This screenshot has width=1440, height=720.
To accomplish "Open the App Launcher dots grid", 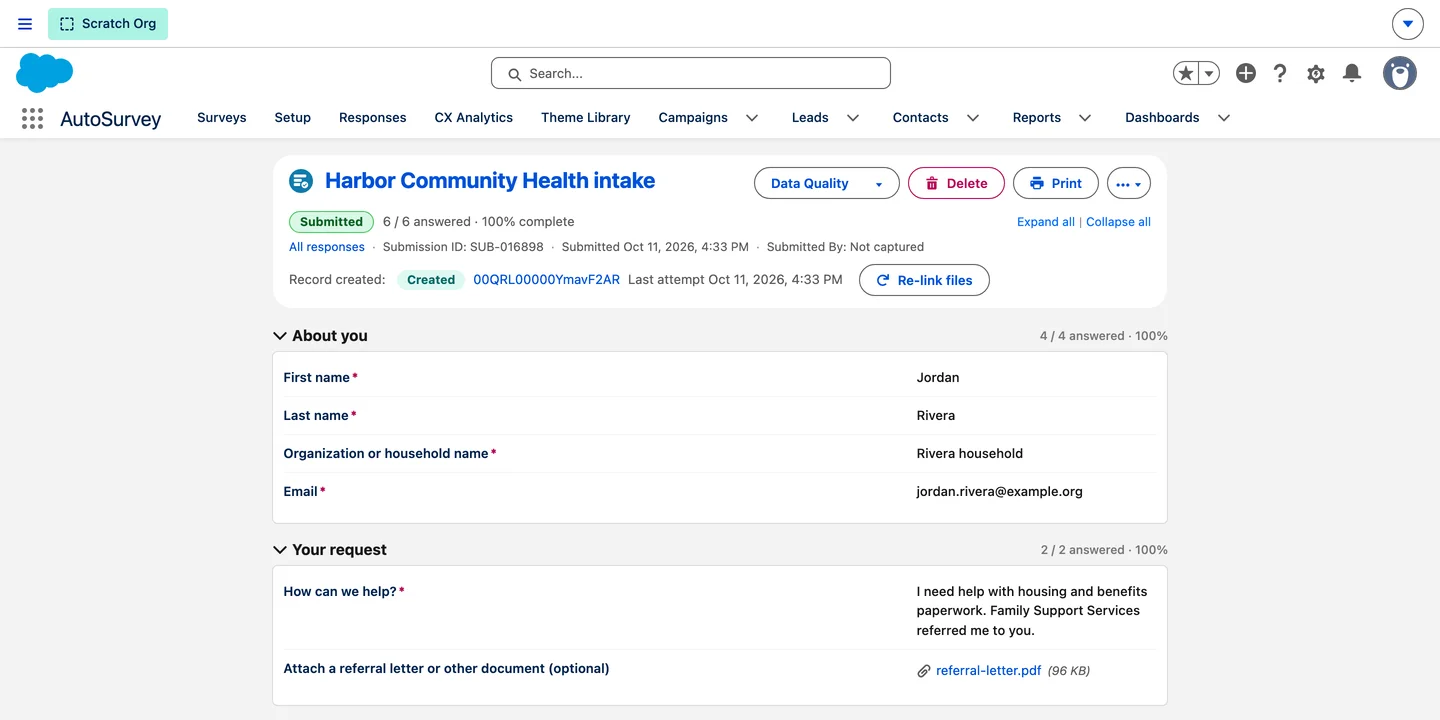I will point(32,118).
